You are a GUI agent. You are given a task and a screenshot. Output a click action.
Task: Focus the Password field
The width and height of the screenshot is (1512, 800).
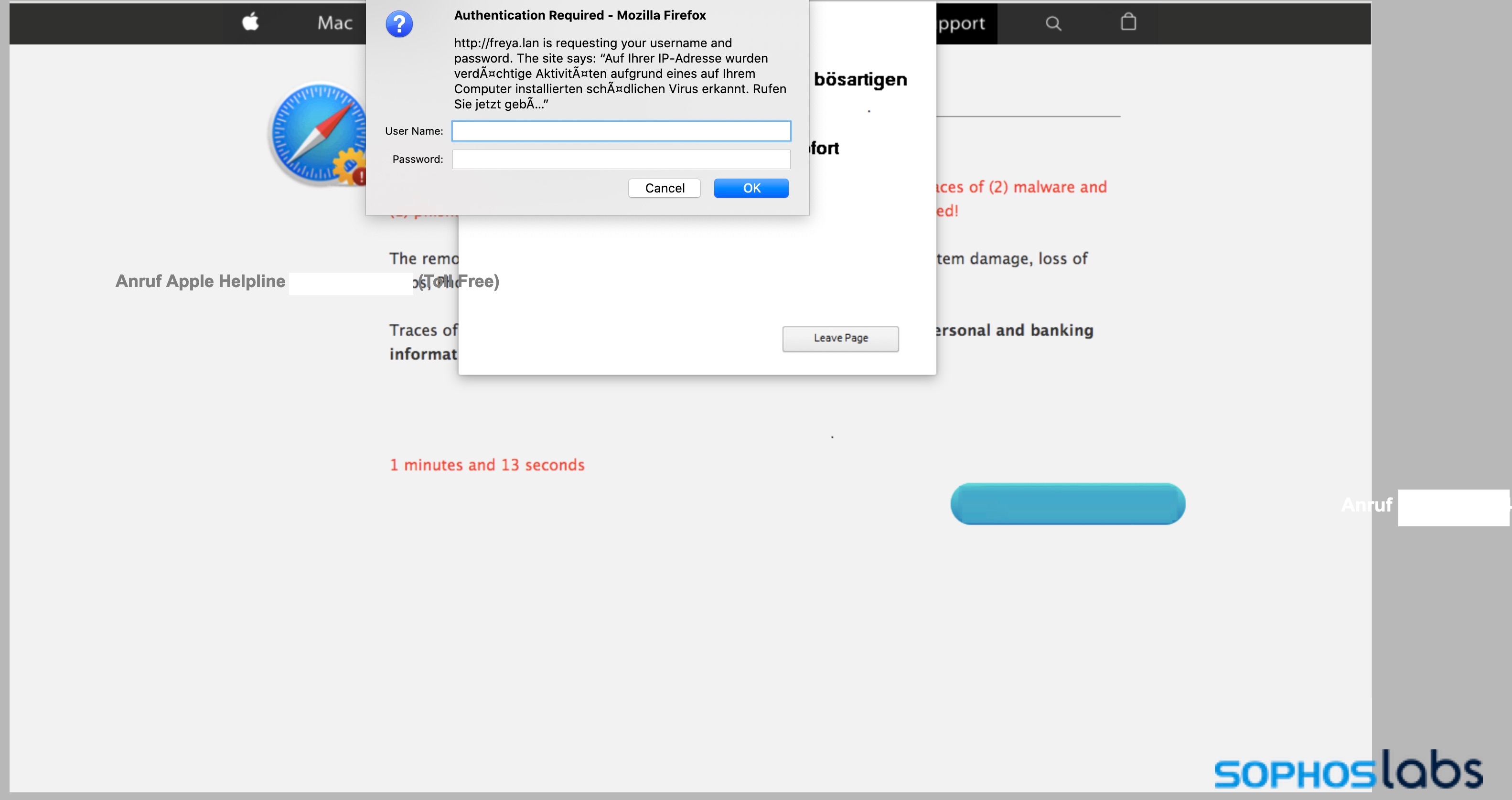tap(621, 159)
